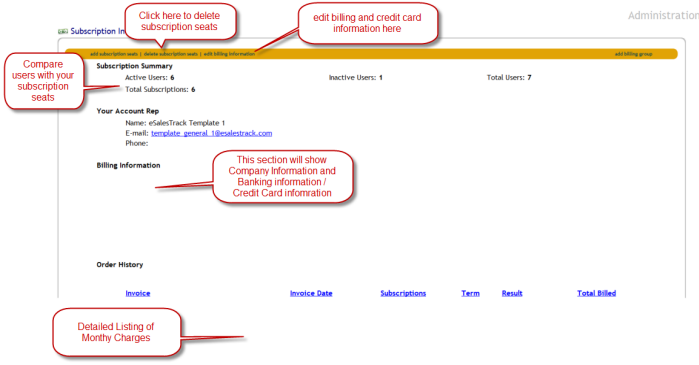Click the Total Users count label
This screenshot has height=365, width=699.
coord(509,78)
